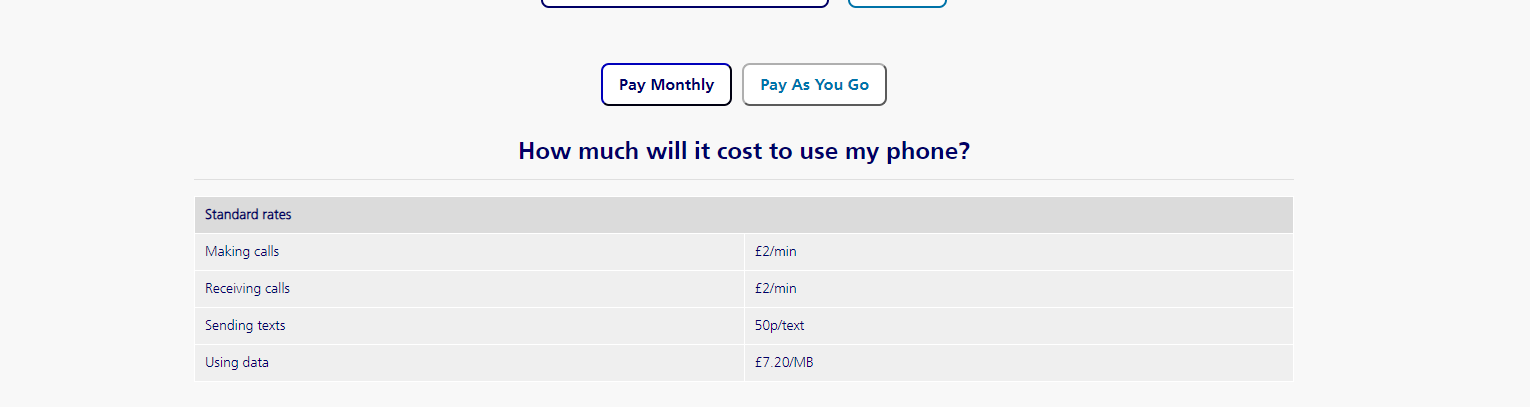The height and width of the screenshot is (407, 1530).
Task: Click the wide dark-blue outlined button at top
Action: 685,3
